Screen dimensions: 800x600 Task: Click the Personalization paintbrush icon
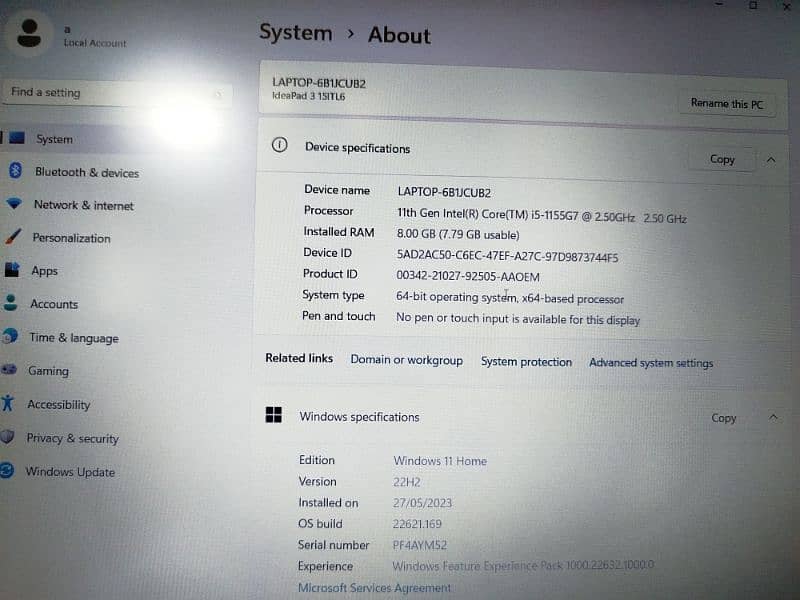[13, 237]
